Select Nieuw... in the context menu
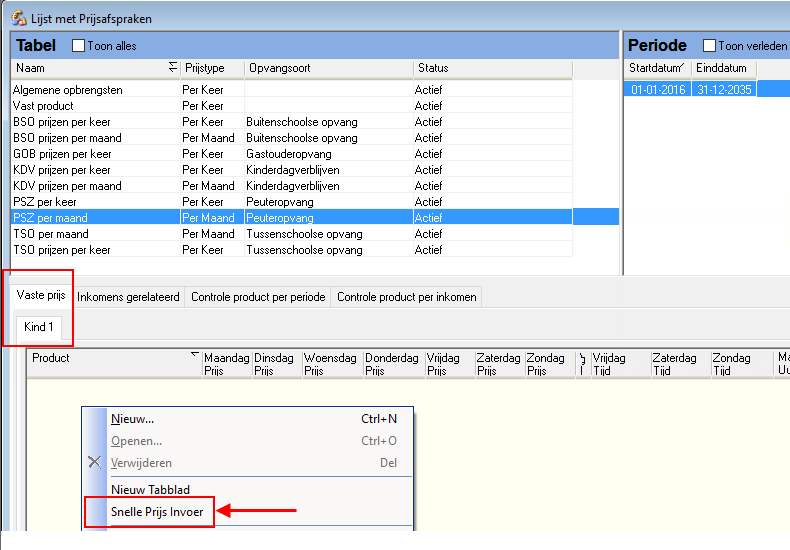This screenshot has height=550, width=790. (132, 419)
